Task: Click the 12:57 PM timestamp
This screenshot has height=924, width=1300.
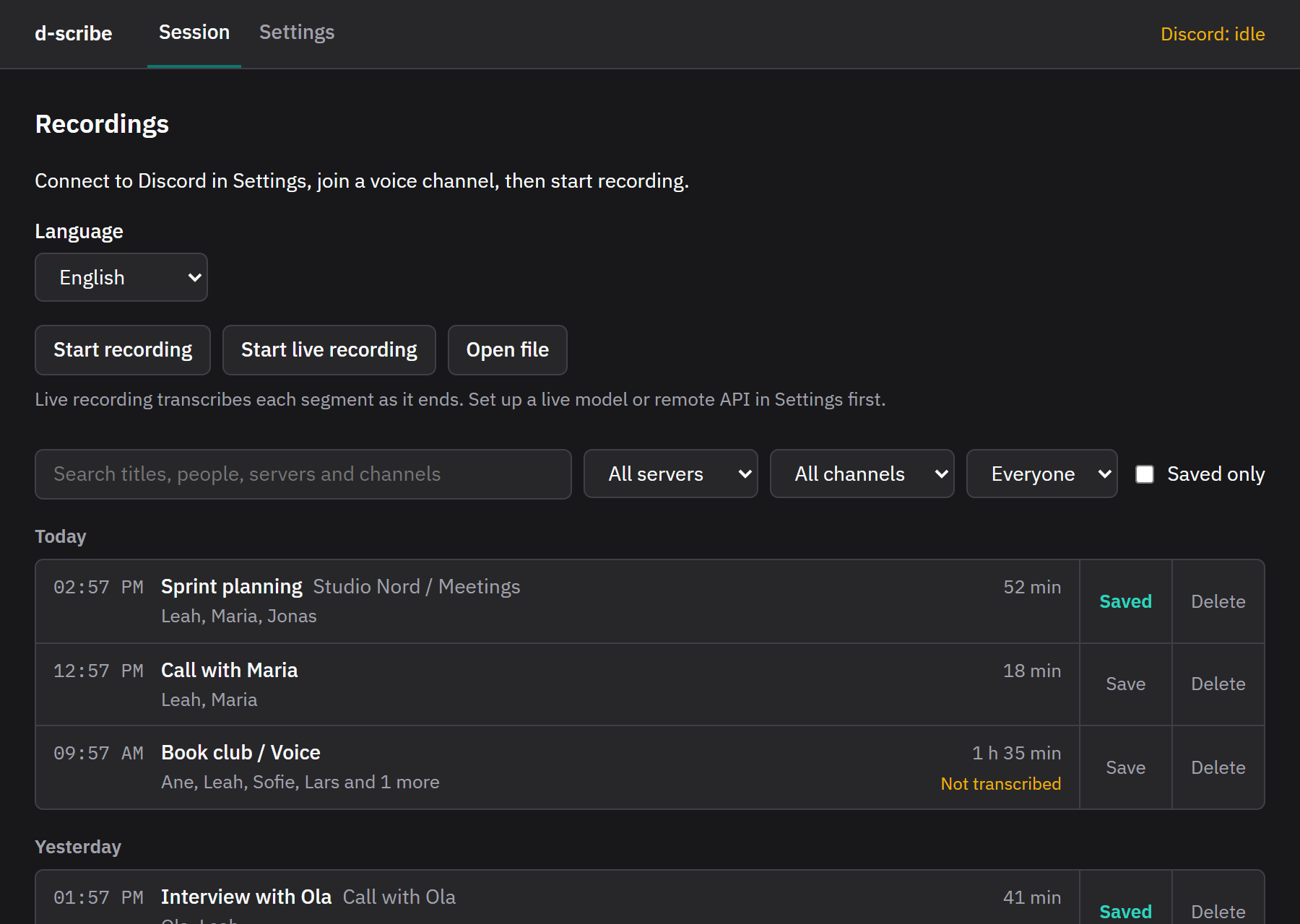Action: tap(98, 671)
